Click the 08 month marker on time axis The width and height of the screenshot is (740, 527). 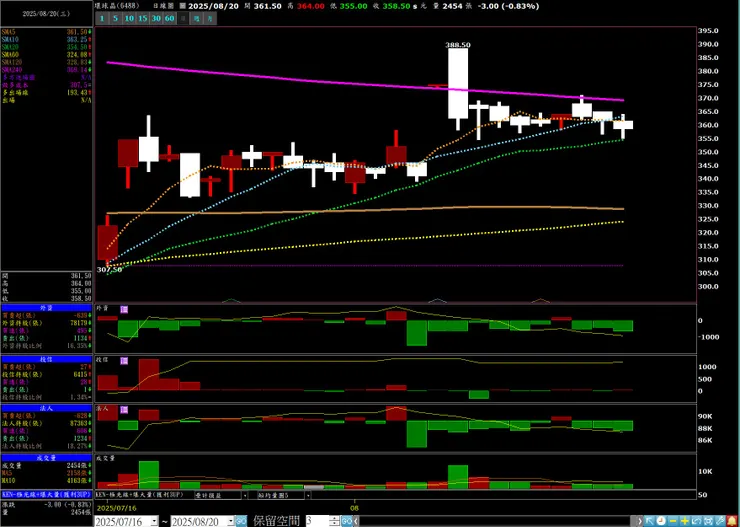click(354, 509)
